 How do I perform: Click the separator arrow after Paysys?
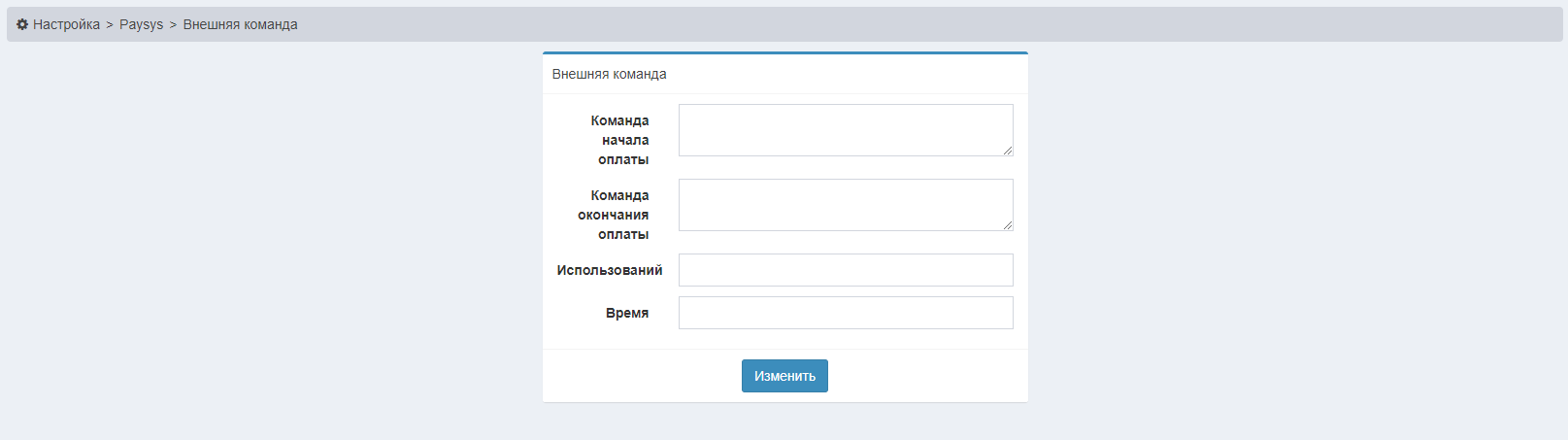coord(173,24)
